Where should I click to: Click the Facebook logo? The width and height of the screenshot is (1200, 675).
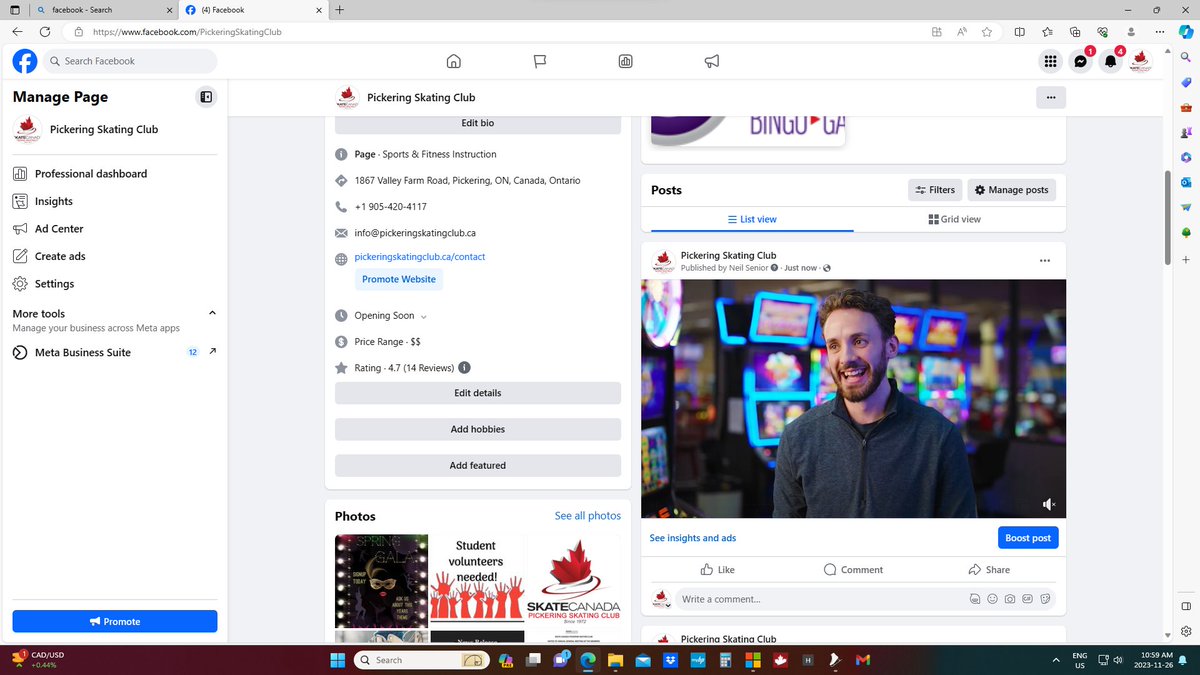[25, 61]
